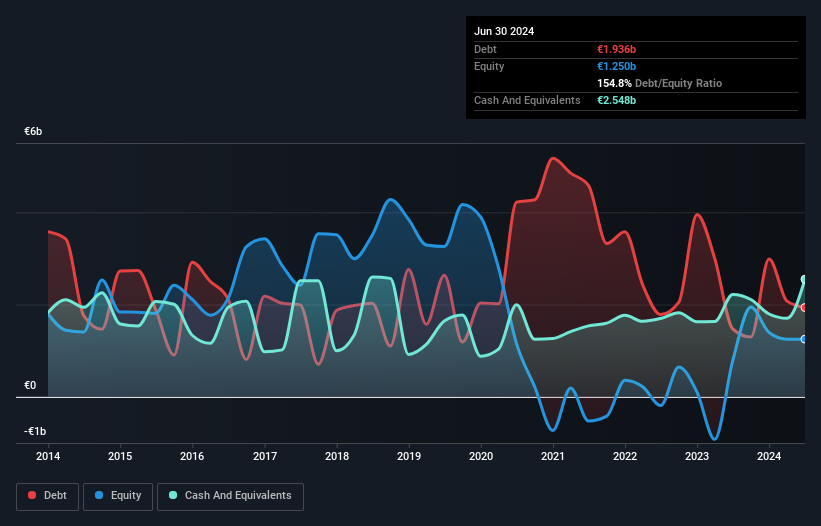Select the 2016 x-axis label
821x526 pixels.
pos(192,456)
